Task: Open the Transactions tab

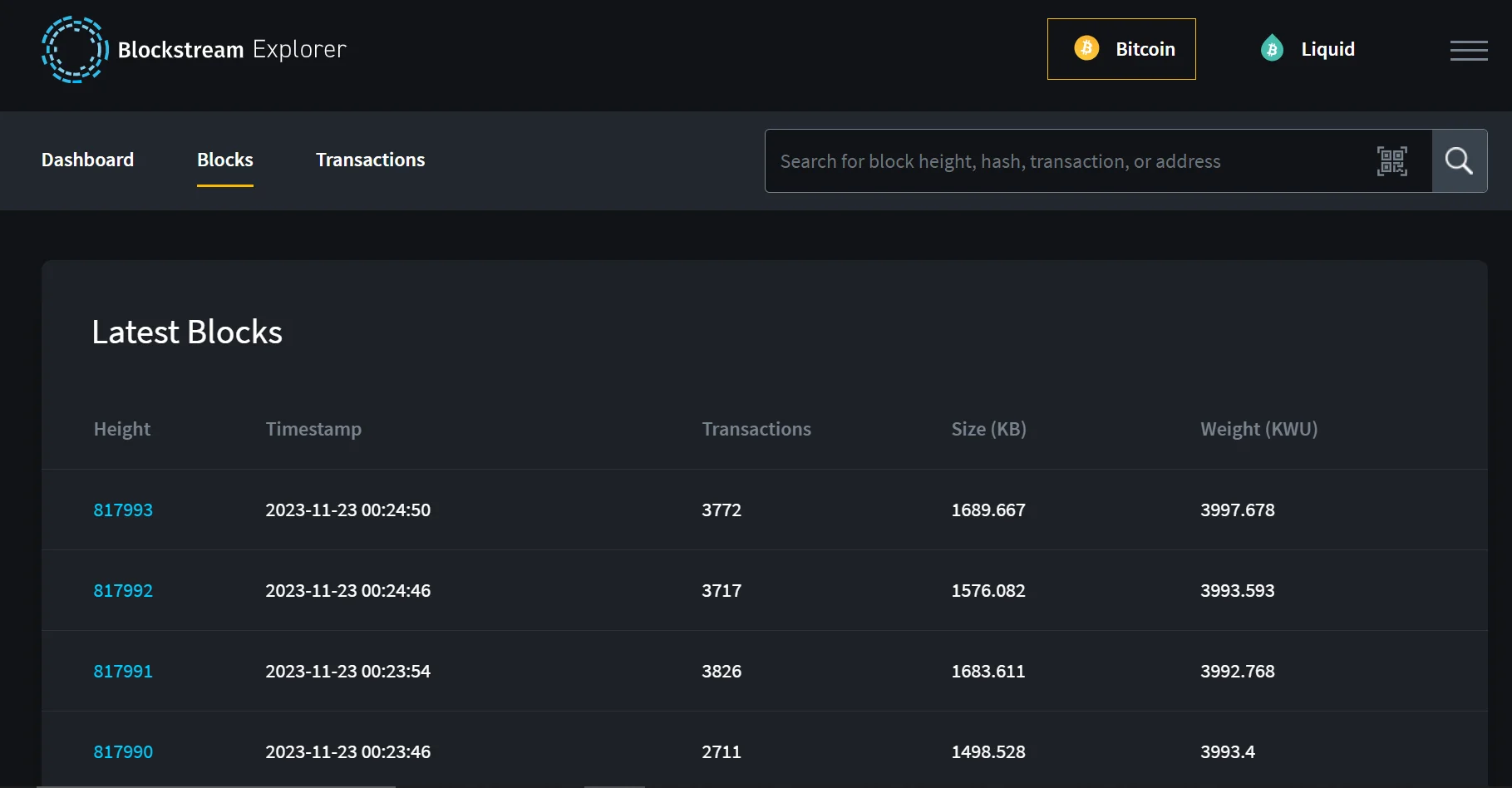Action: click(x=370, y=160)
